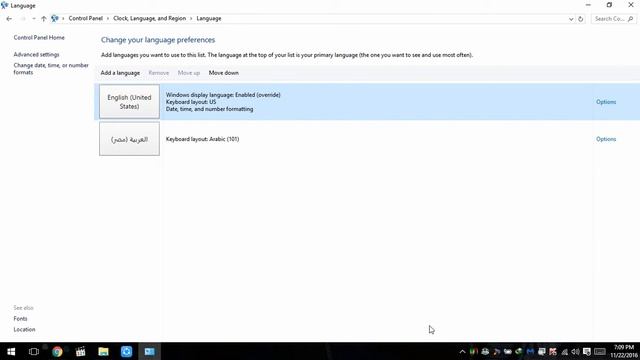Click 'Keyboard layout: Arabic (101)' text
Screen dimensions: 640x360
202,139
